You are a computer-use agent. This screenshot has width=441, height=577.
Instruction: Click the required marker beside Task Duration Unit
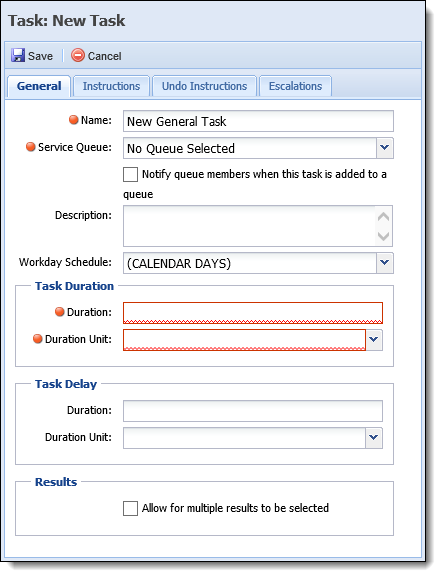click(x=38, y=339)
